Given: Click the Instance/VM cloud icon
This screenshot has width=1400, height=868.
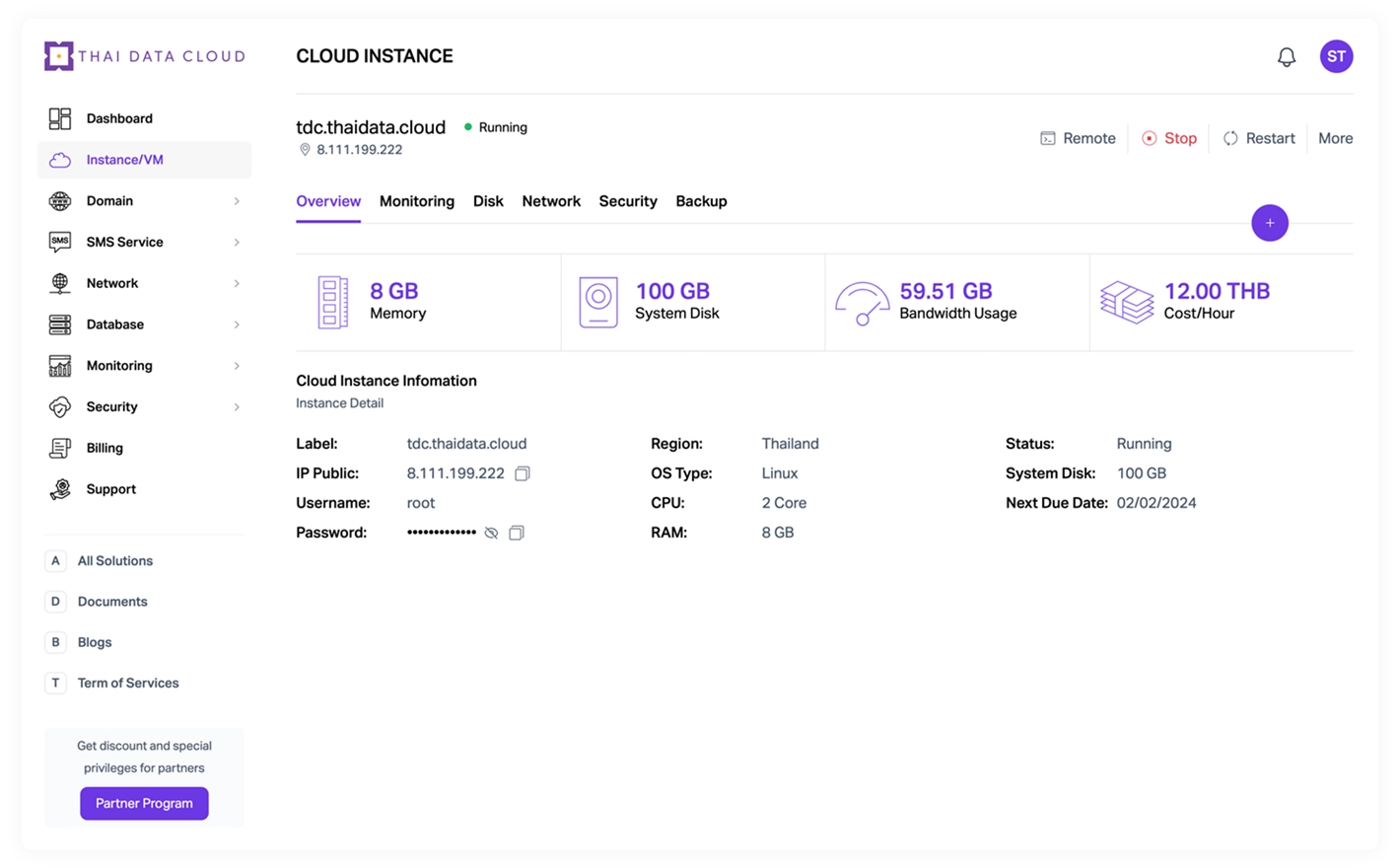Looking at the screenshot, I should coord(60,160).
